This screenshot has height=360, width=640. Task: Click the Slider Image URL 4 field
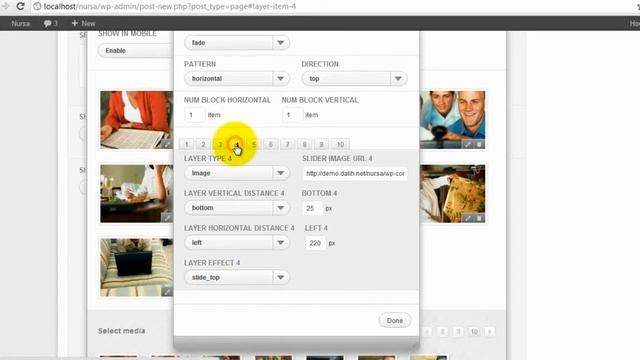click(x=355, y=173)
